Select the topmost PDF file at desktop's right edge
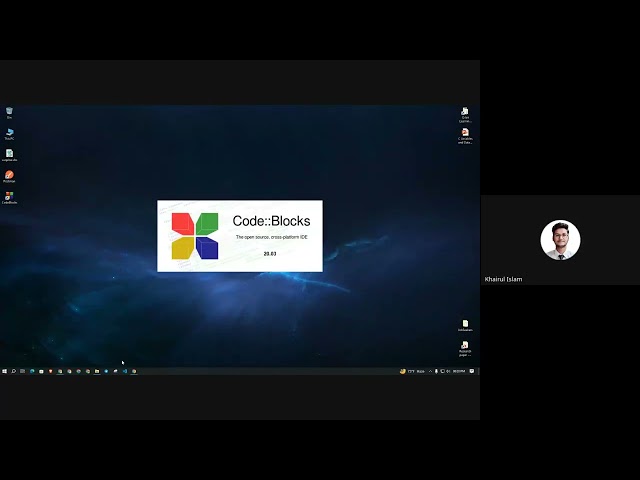Viewport: 640px width, 480px height. point(465,115)
